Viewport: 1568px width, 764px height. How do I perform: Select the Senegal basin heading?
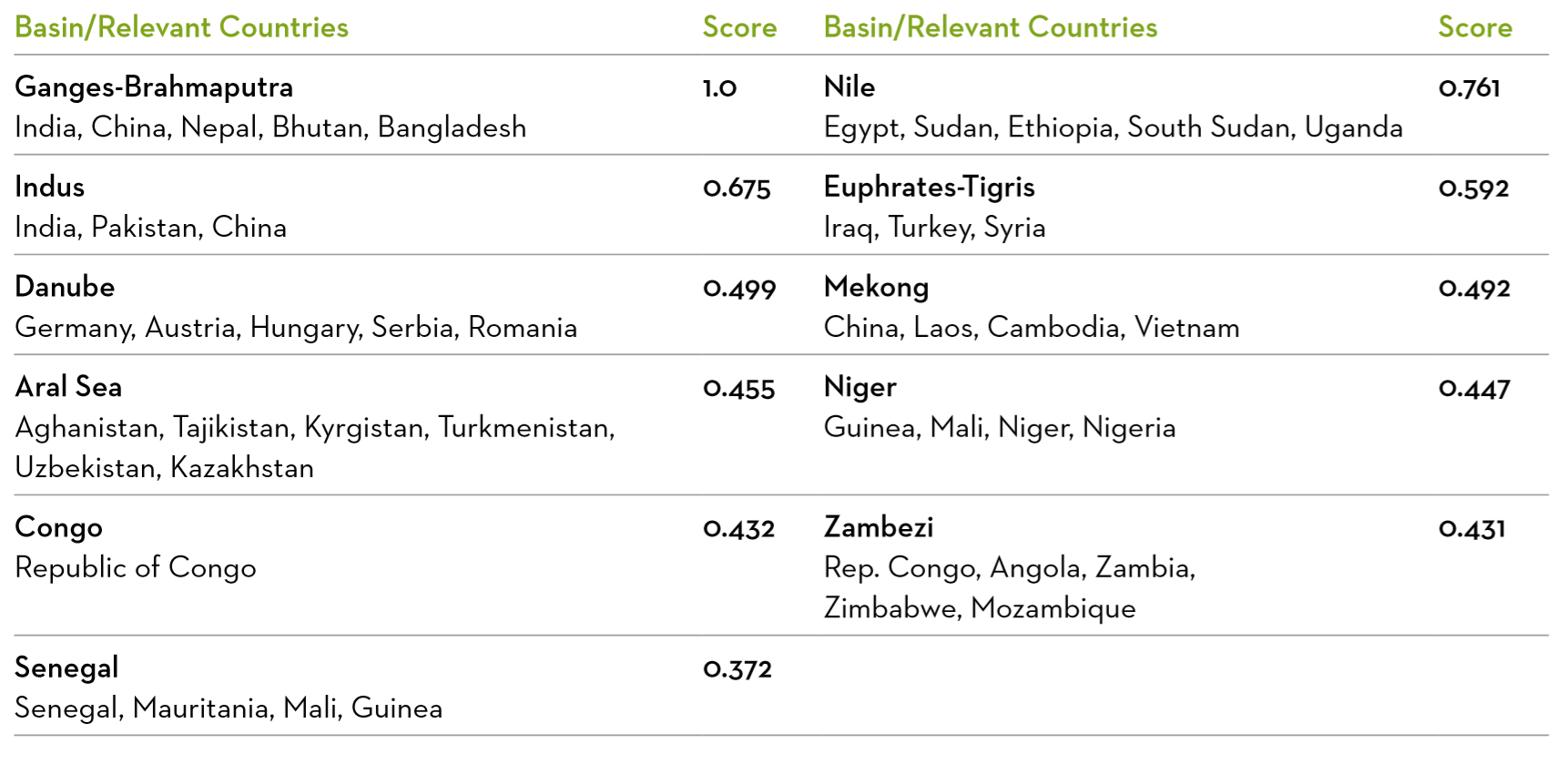tap(66, 668)
